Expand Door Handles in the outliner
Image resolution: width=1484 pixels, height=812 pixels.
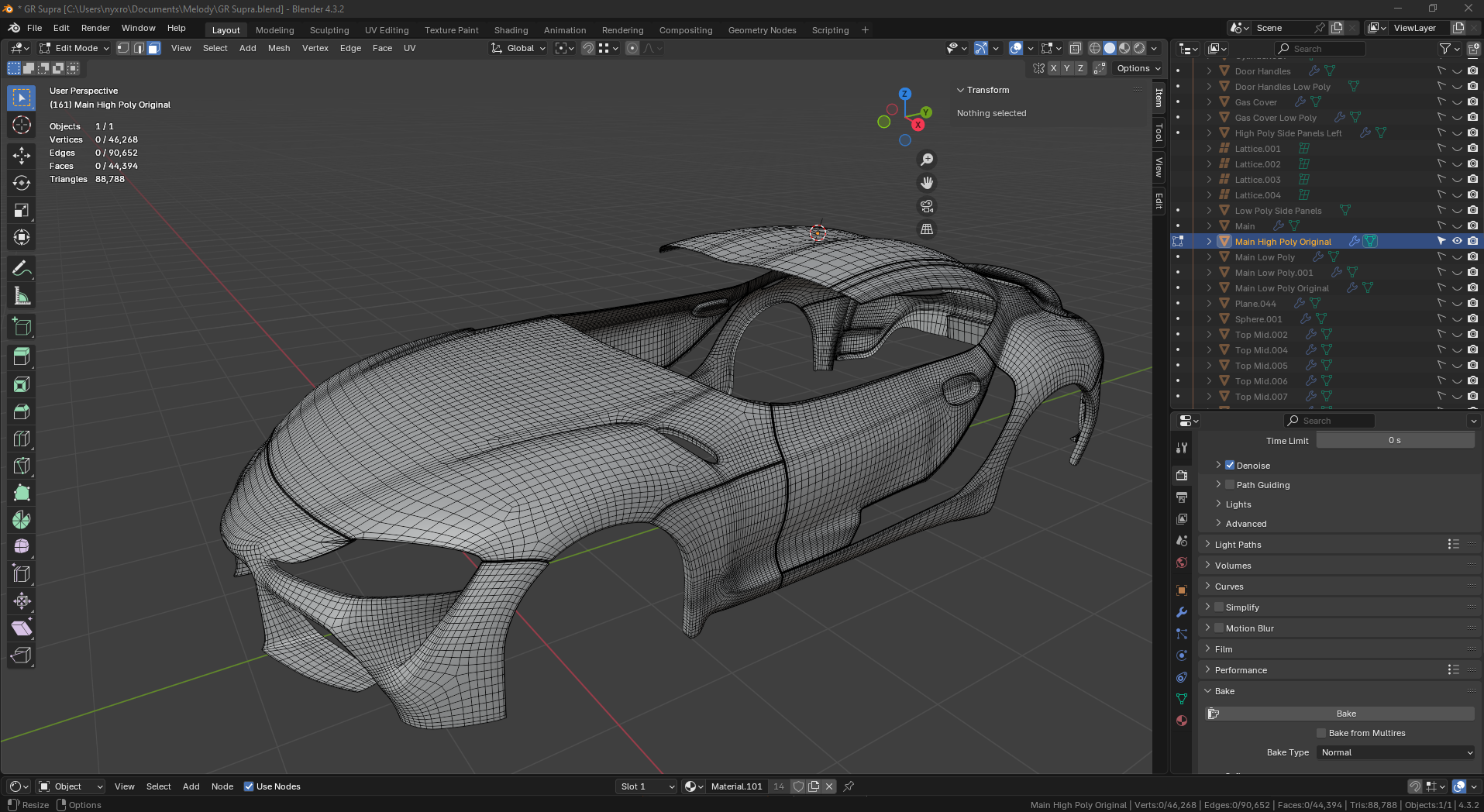click(x=1209, y=71)
